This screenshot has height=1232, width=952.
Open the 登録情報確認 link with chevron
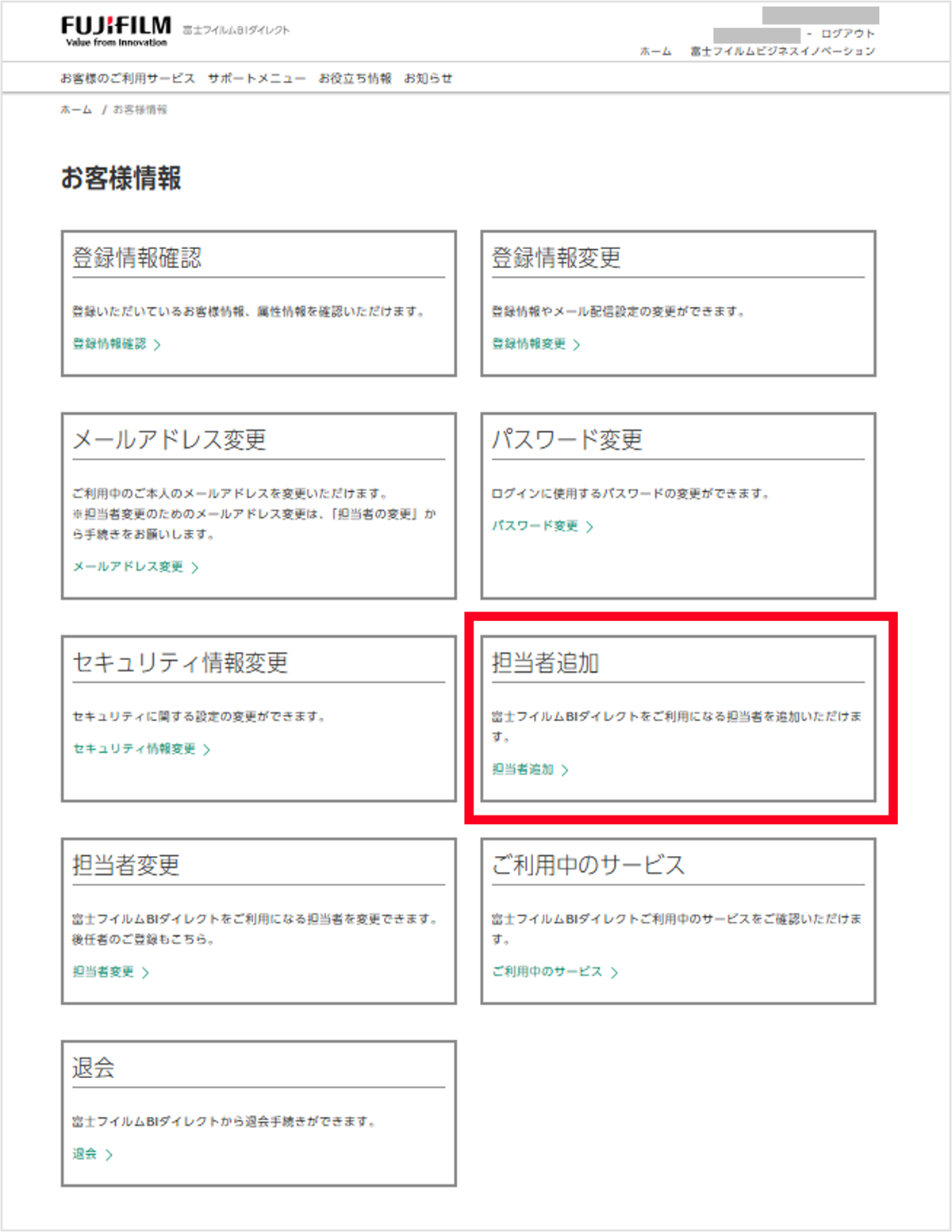pos(116,344)
